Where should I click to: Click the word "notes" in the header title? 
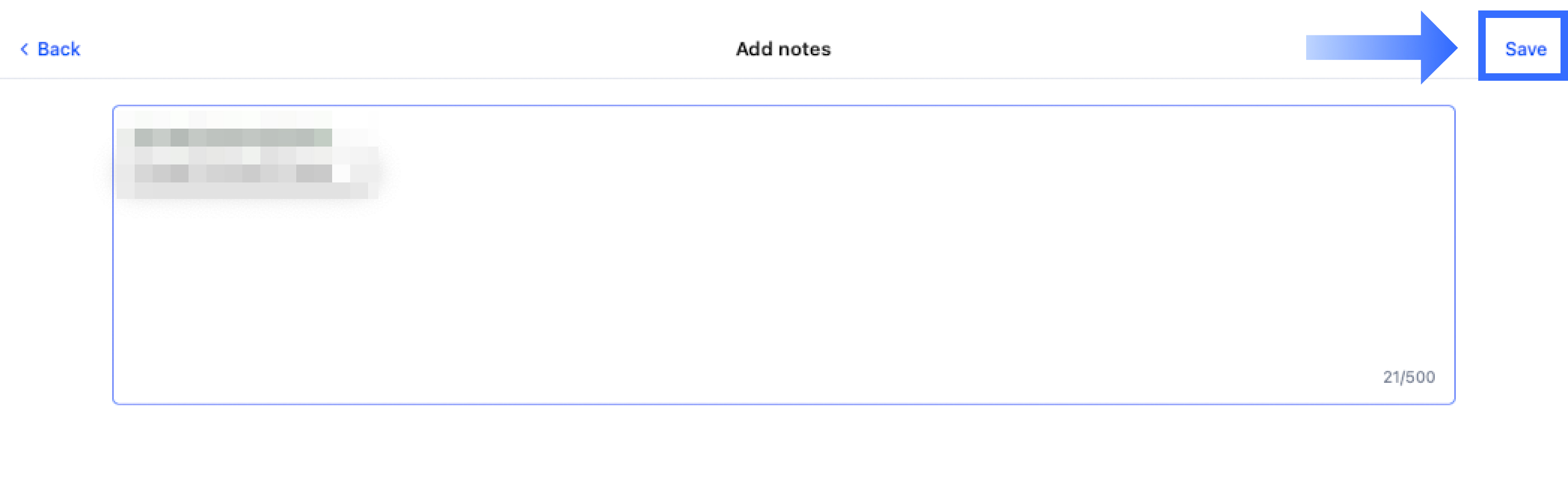pos(804,49)
